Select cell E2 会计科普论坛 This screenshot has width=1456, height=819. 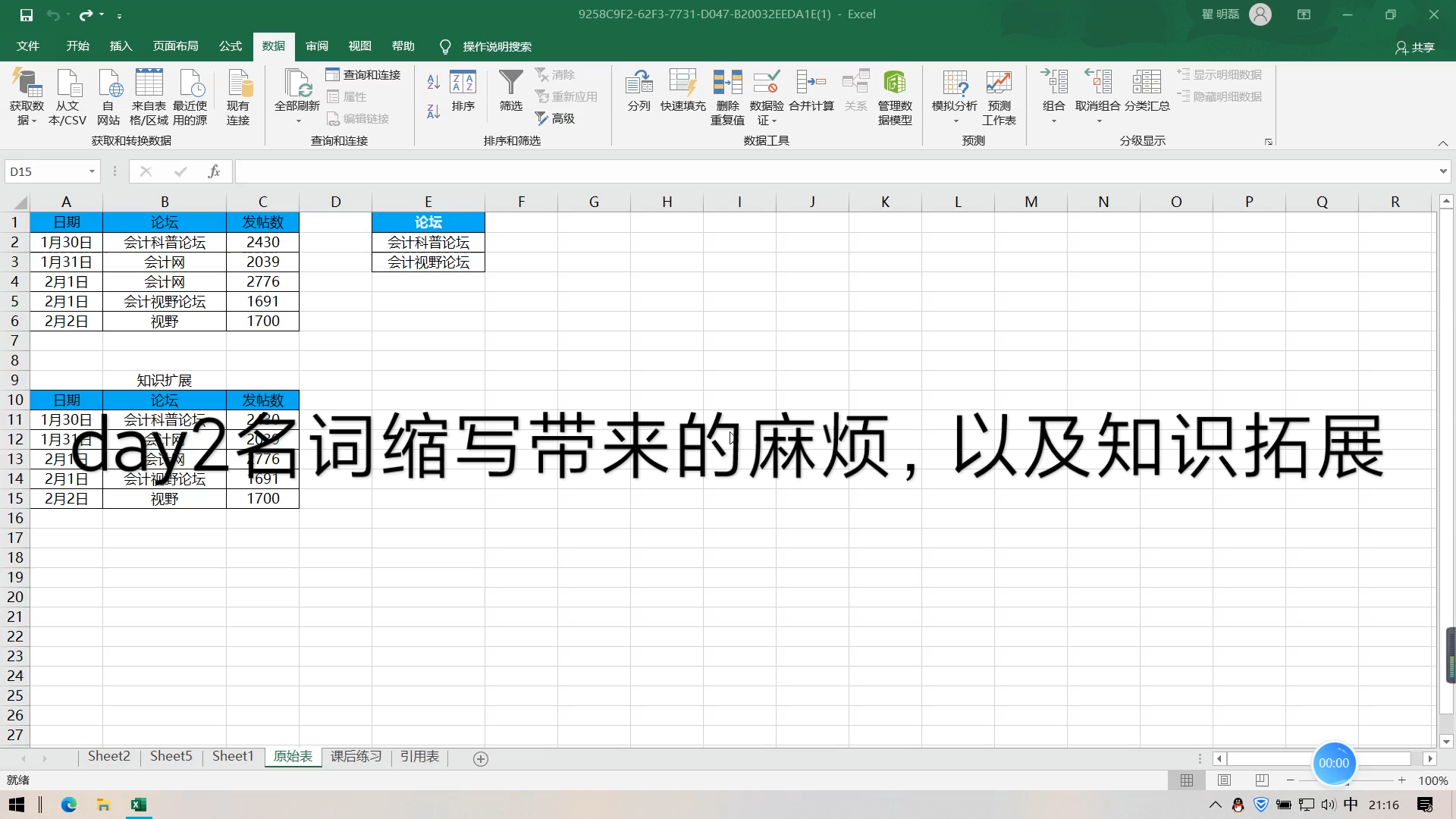[428, 243]
